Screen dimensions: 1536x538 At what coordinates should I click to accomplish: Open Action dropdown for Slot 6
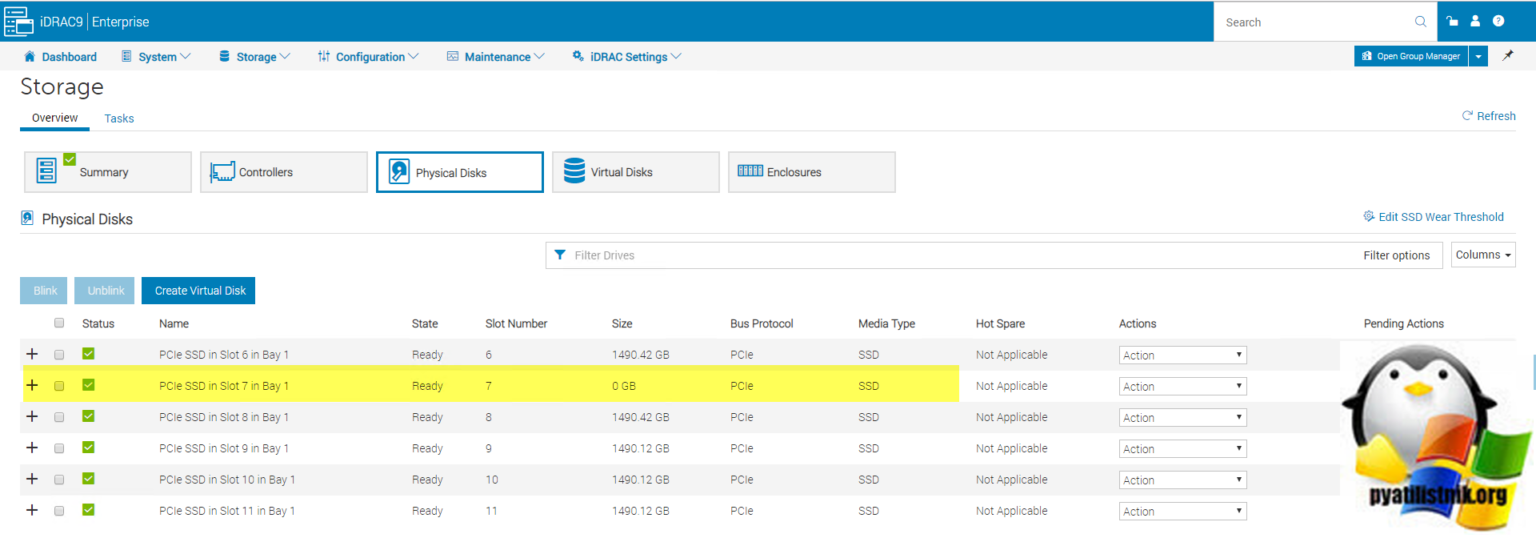coord(1182,355)
